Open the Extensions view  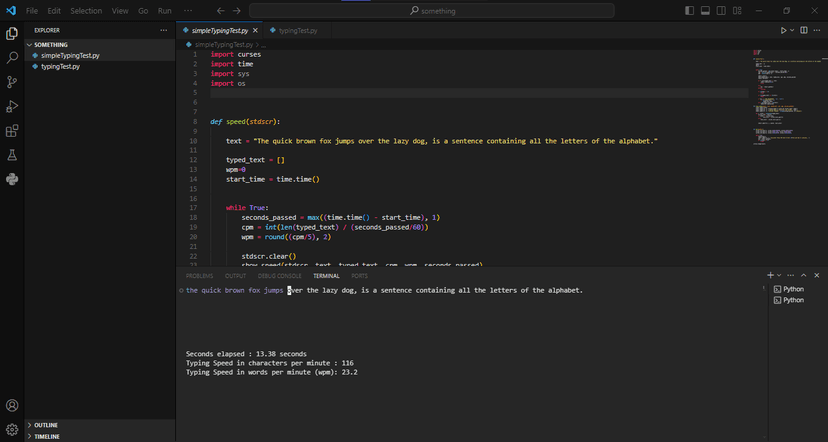point(12,130)
